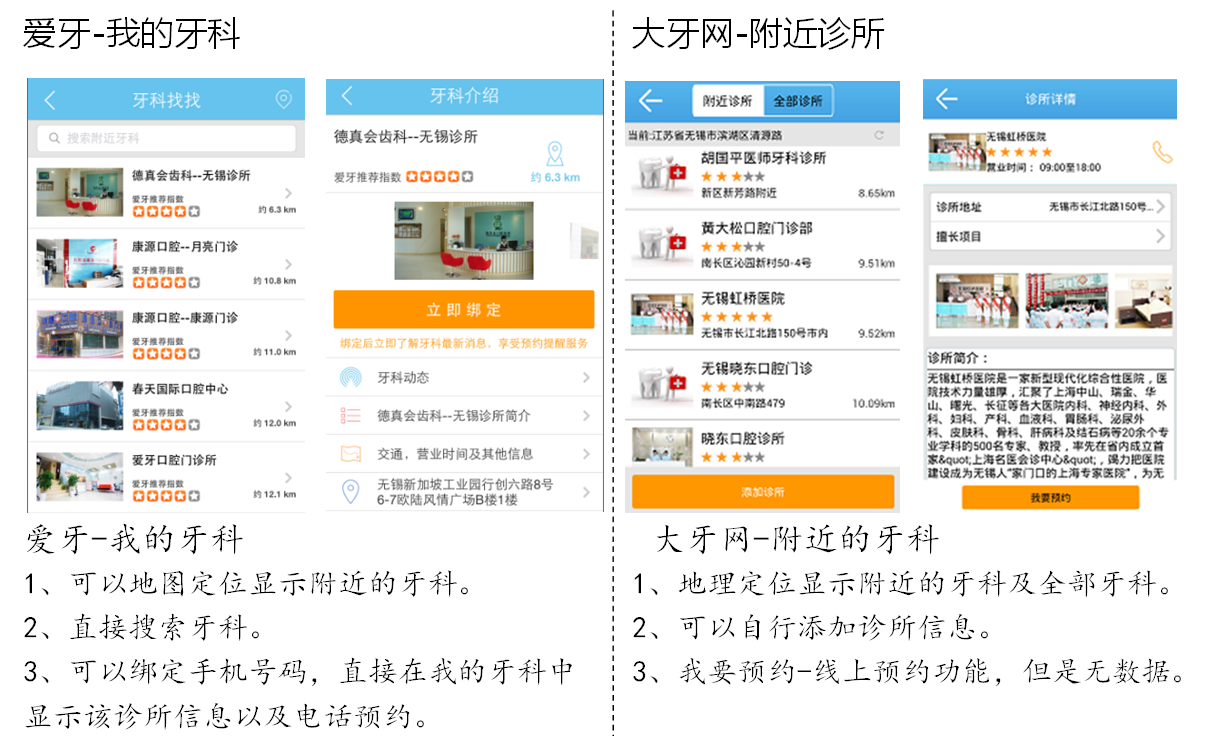The width and height of the screenshot is (1206, 736).
Task: Tap the map pin above 约 6.3 km
Action: tap(555, 154)
